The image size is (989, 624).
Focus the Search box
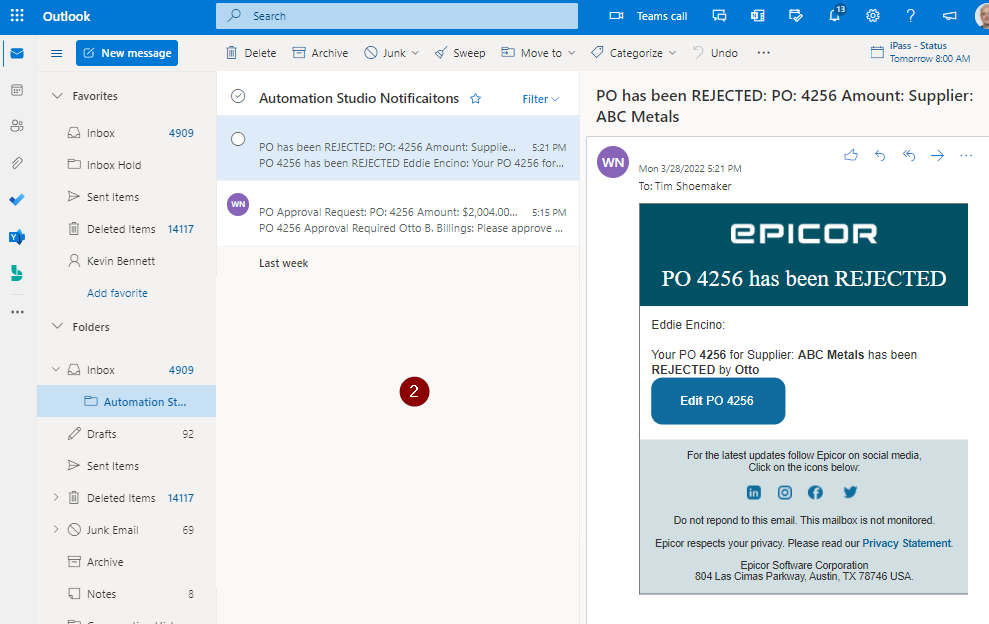(x=397, y=16)
